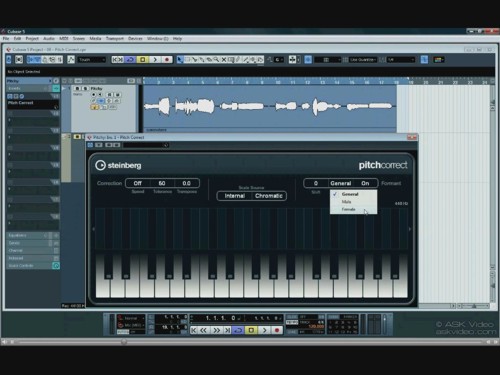This screenshot has height=375, width=500.
Task: Expand the Sends section in inspector
Action: (32, 243)
